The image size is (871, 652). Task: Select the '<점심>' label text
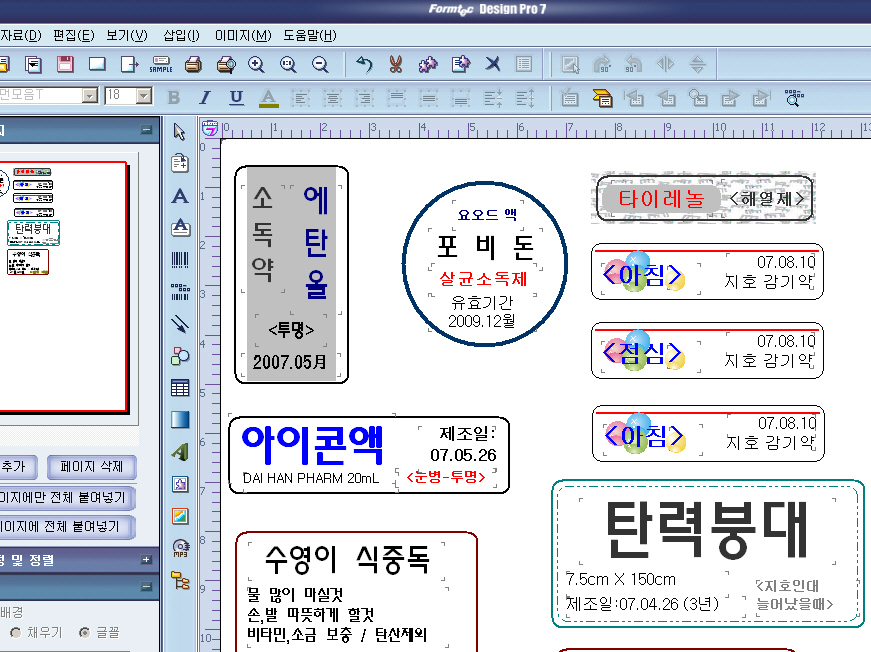coord(642,353)
